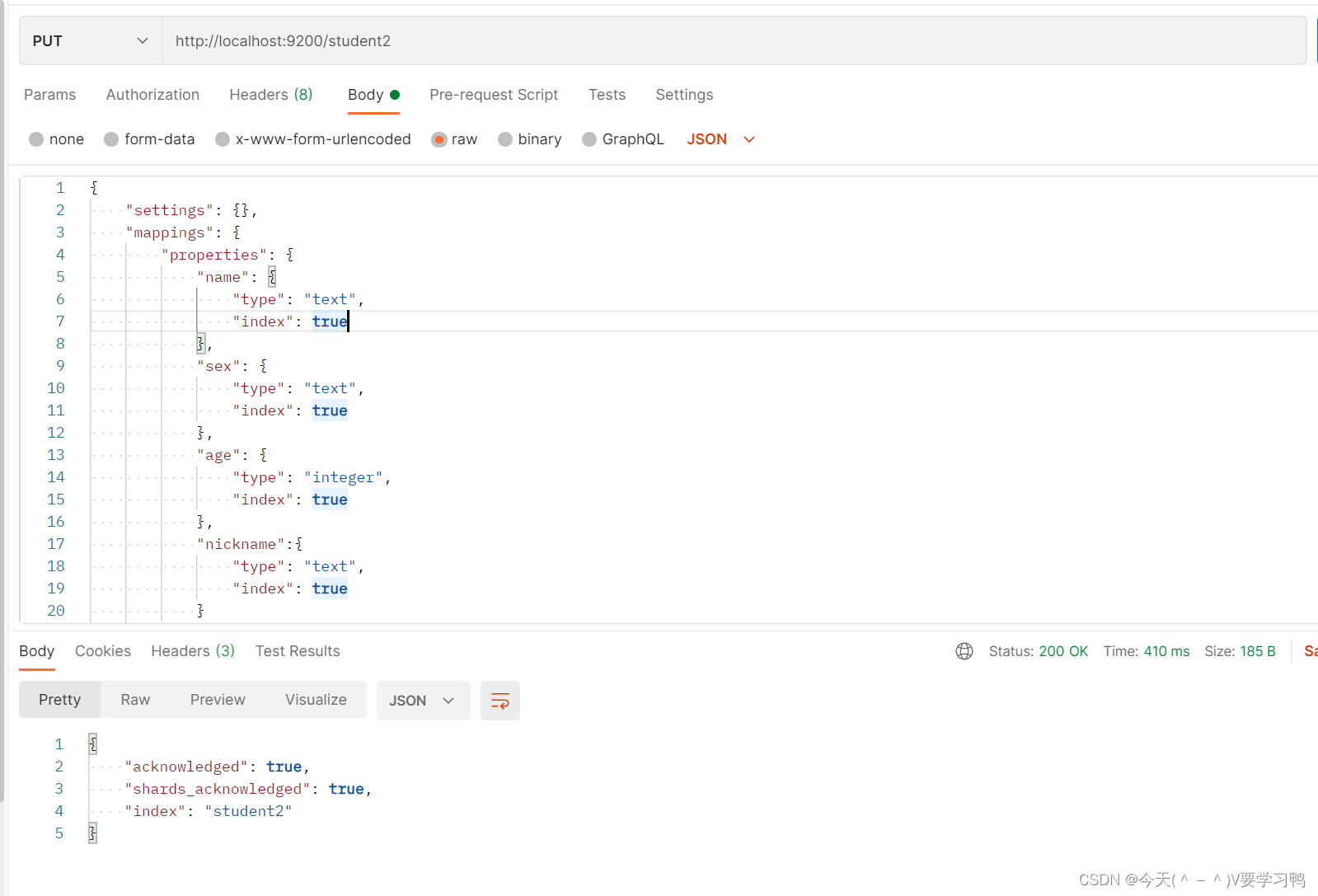Viewport: 1318px width, 896px height.
Task: Open the response Cookies tab
Action: [103, 651]
